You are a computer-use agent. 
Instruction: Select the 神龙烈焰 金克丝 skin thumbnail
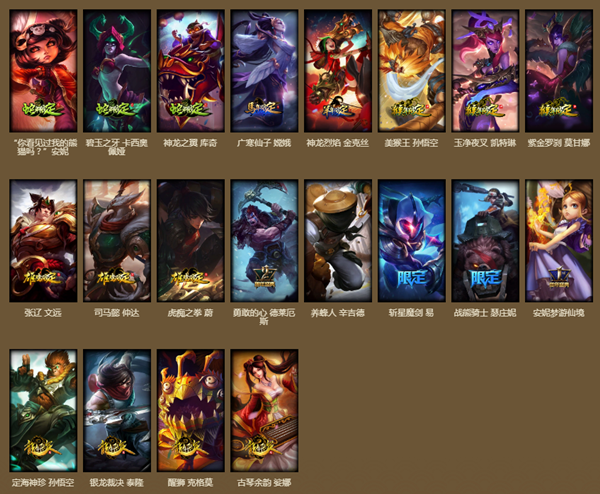(x=338, y=71)
